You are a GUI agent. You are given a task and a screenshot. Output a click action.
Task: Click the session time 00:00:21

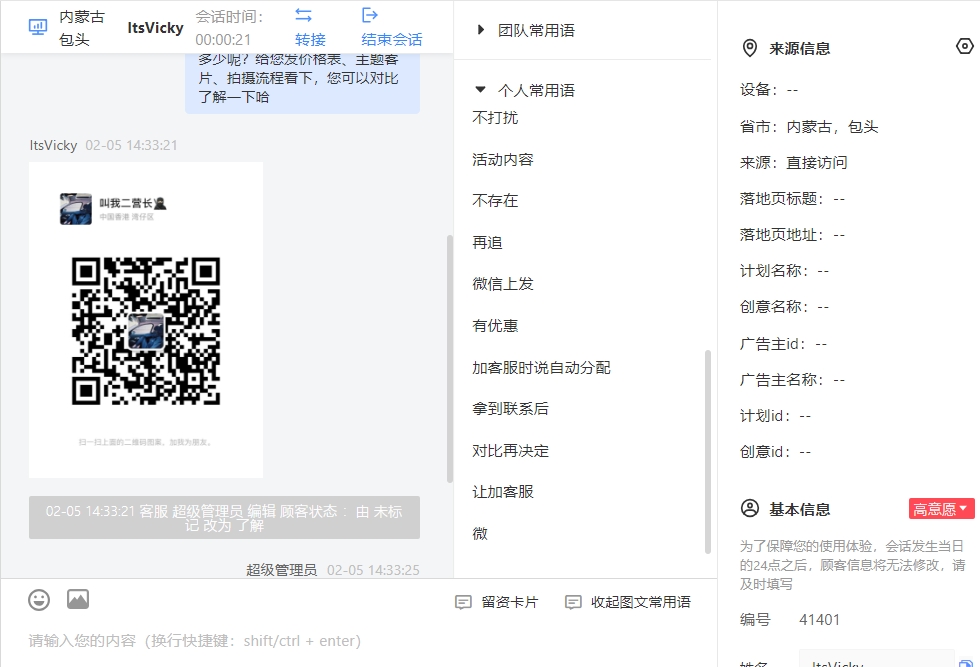[222, 39]
